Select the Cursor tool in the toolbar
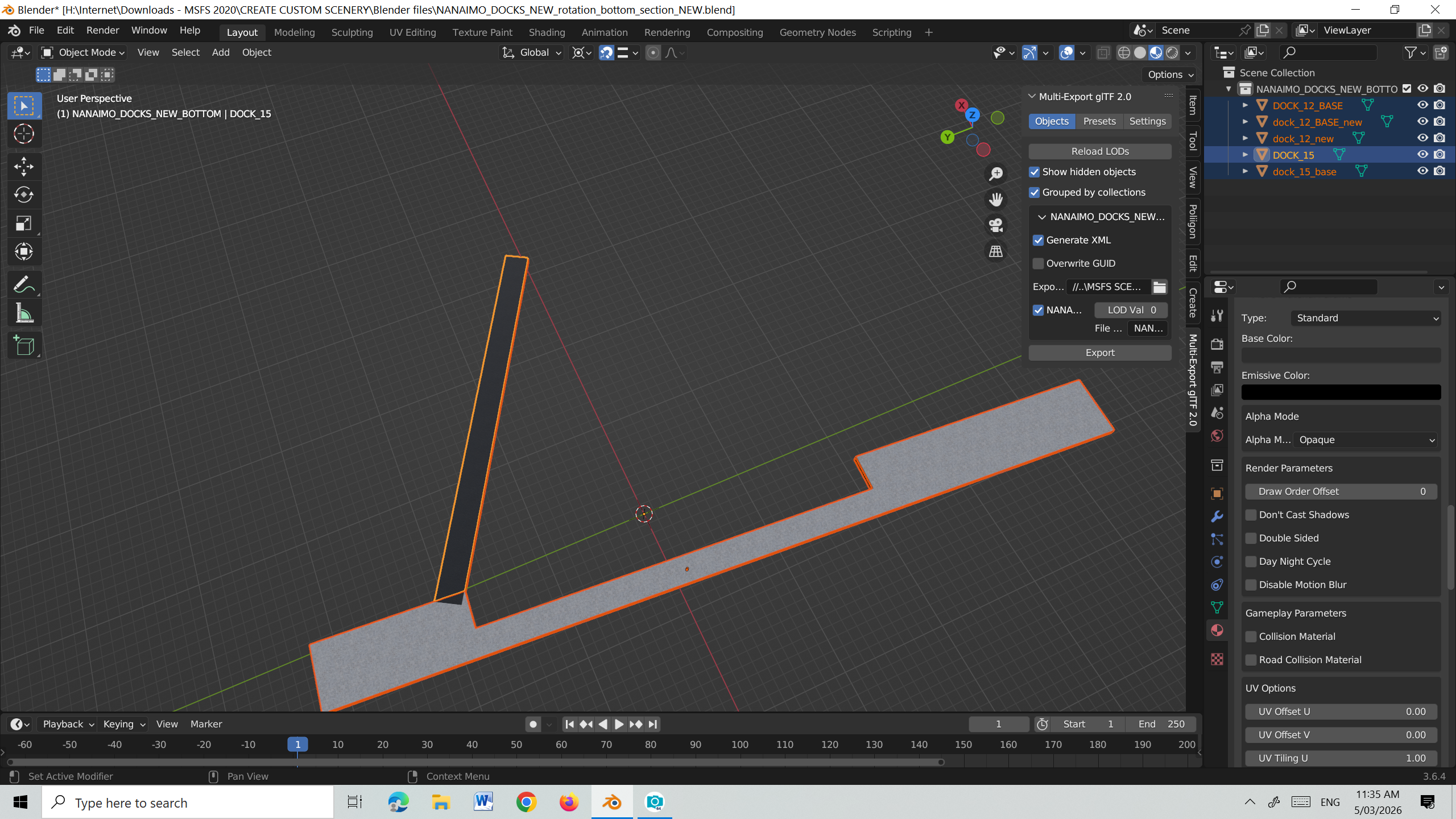 [24, 134]
